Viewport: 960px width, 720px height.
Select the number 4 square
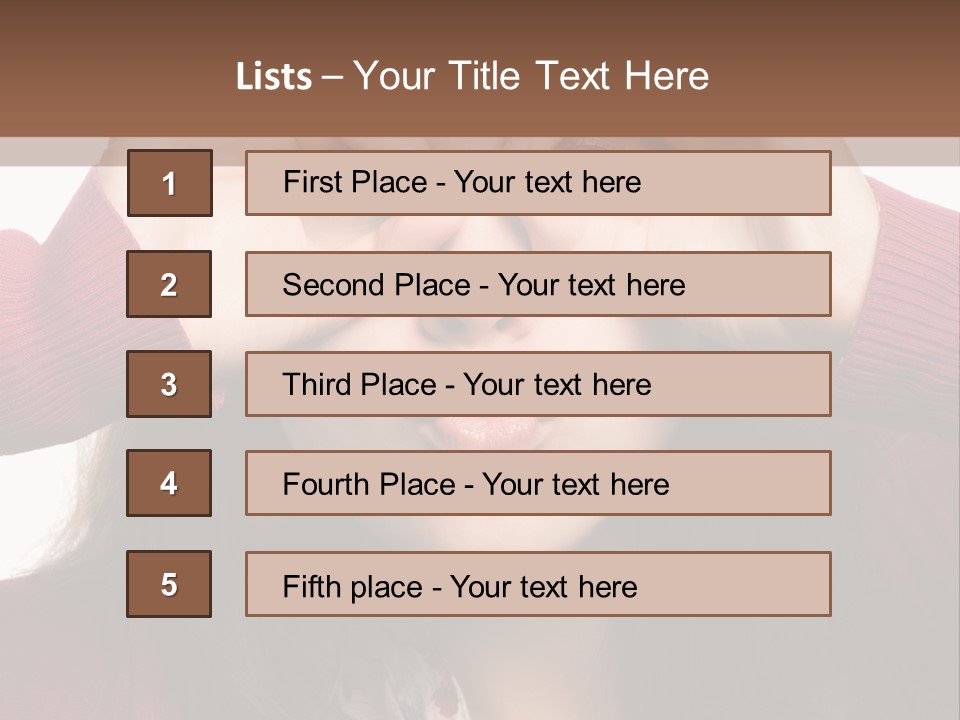[x=169, y=484]
